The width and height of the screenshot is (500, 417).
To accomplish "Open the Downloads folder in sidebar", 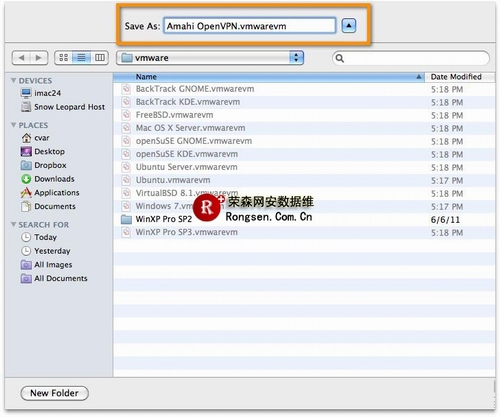I will pos(48,179).
